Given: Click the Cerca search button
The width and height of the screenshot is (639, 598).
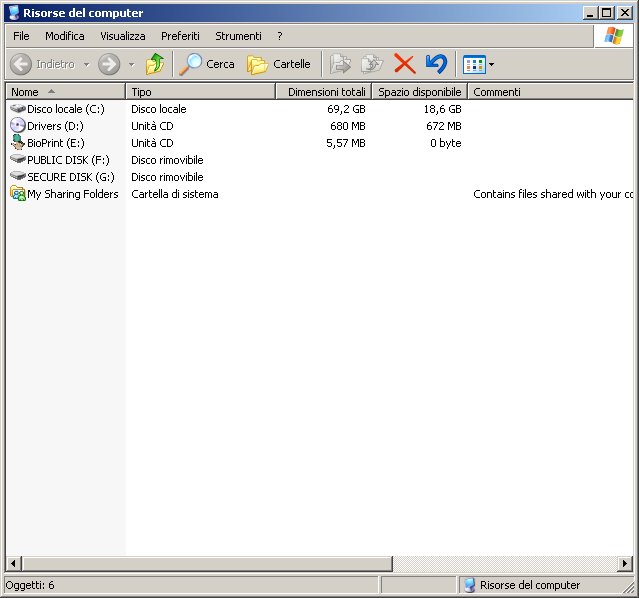Looking at the screenshot, I should (x=207, y=64).
